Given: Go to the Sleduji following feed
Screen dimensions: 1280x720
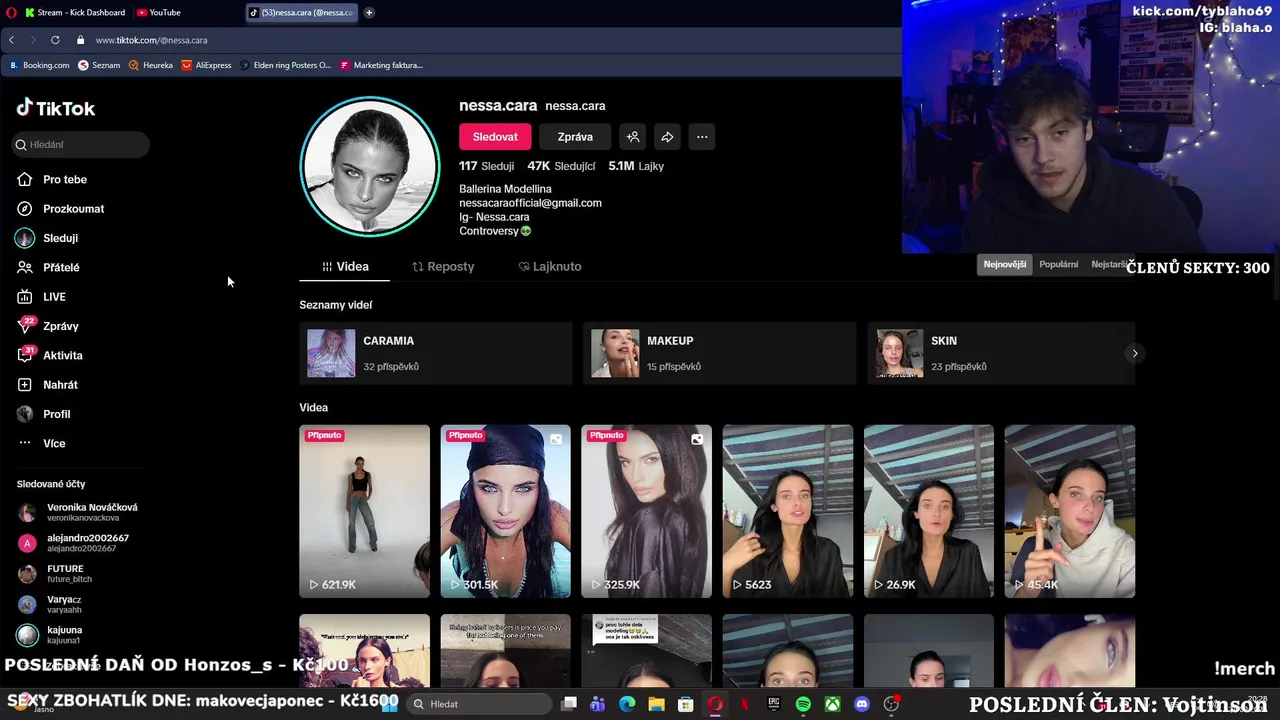Looking at the screenshot, I should [47, 238].
